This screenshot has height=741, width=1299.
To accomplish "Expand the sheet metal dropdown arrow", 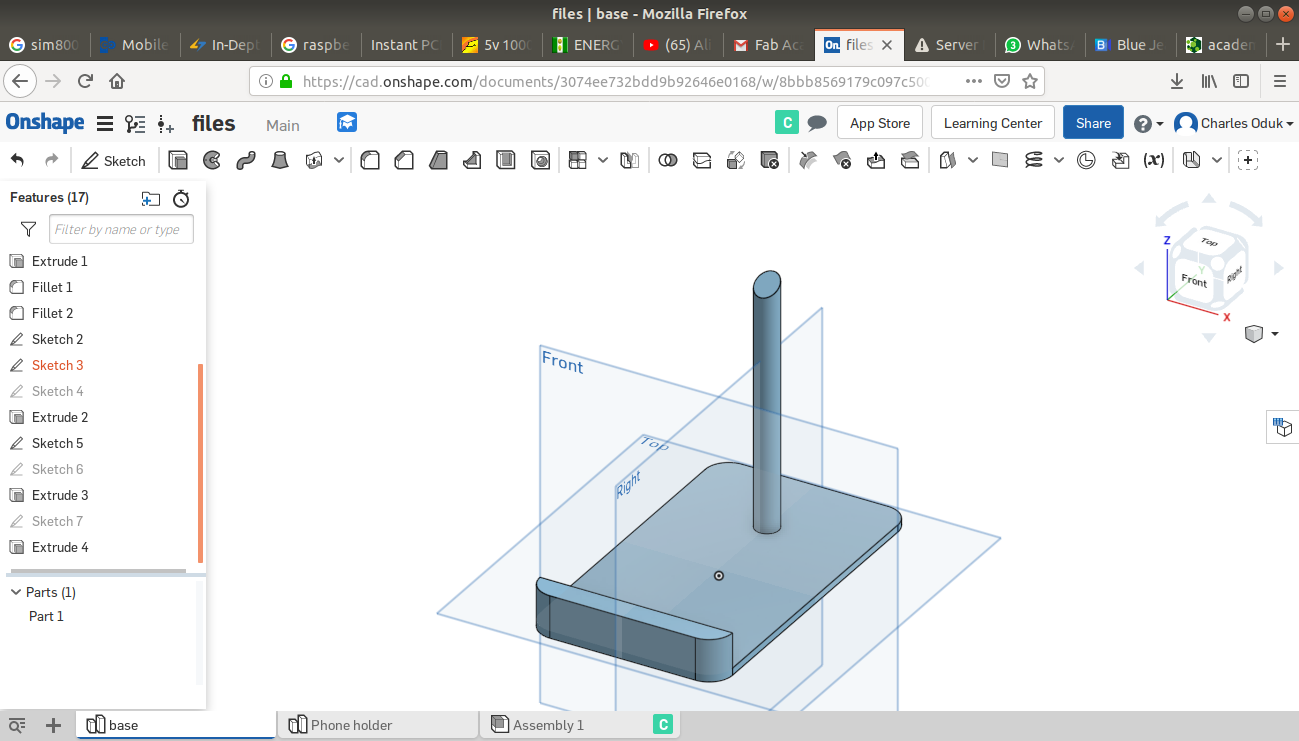I will (x=1216, y=160).
